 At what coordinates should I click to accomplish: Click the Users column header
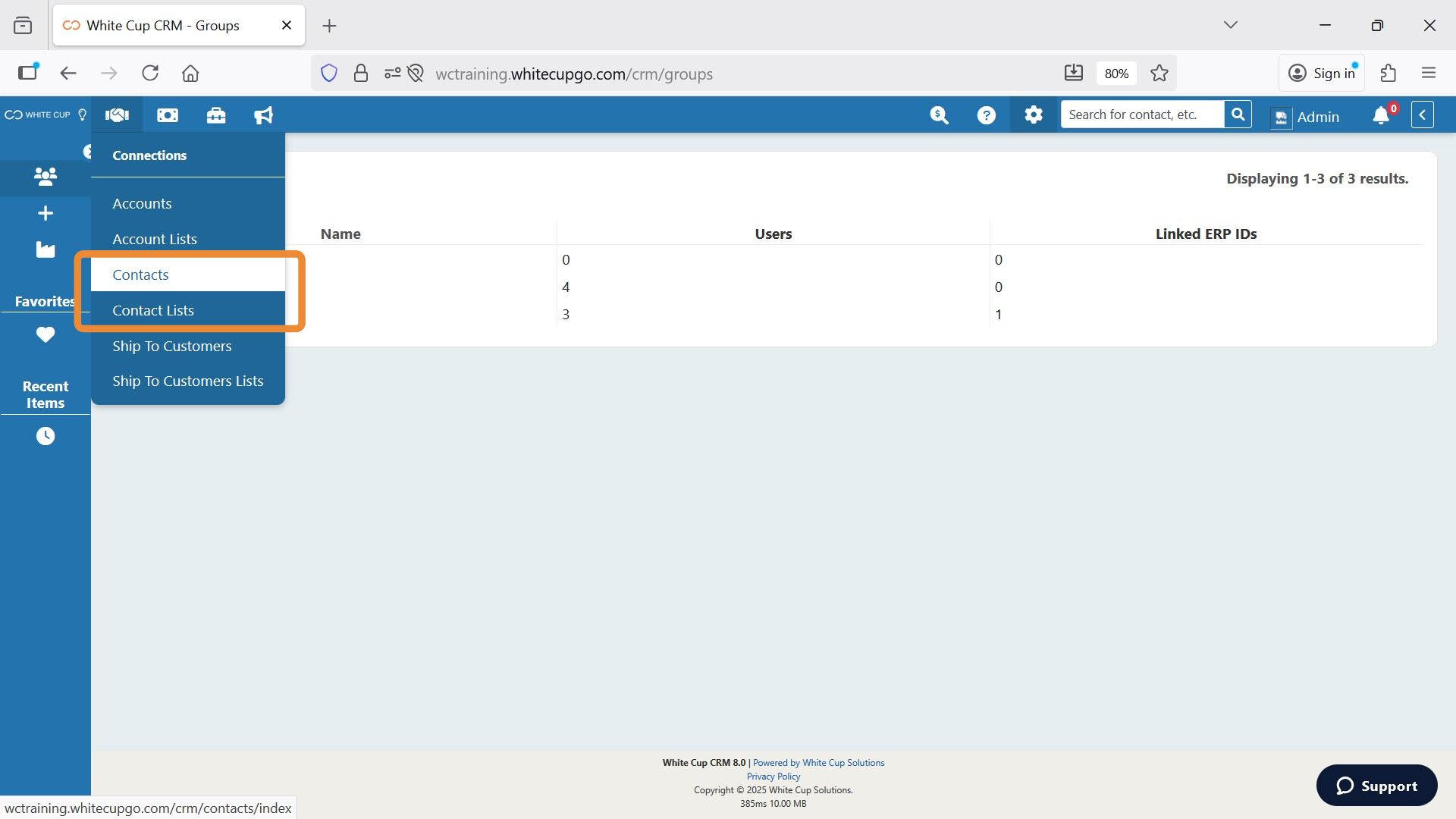click(x=773, y=234)
